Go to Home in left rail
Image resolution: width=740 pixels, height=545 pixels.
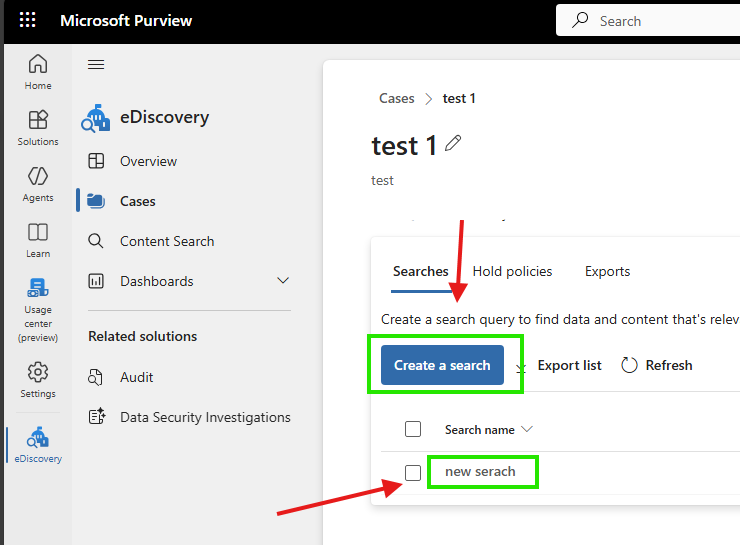[38, 71]
